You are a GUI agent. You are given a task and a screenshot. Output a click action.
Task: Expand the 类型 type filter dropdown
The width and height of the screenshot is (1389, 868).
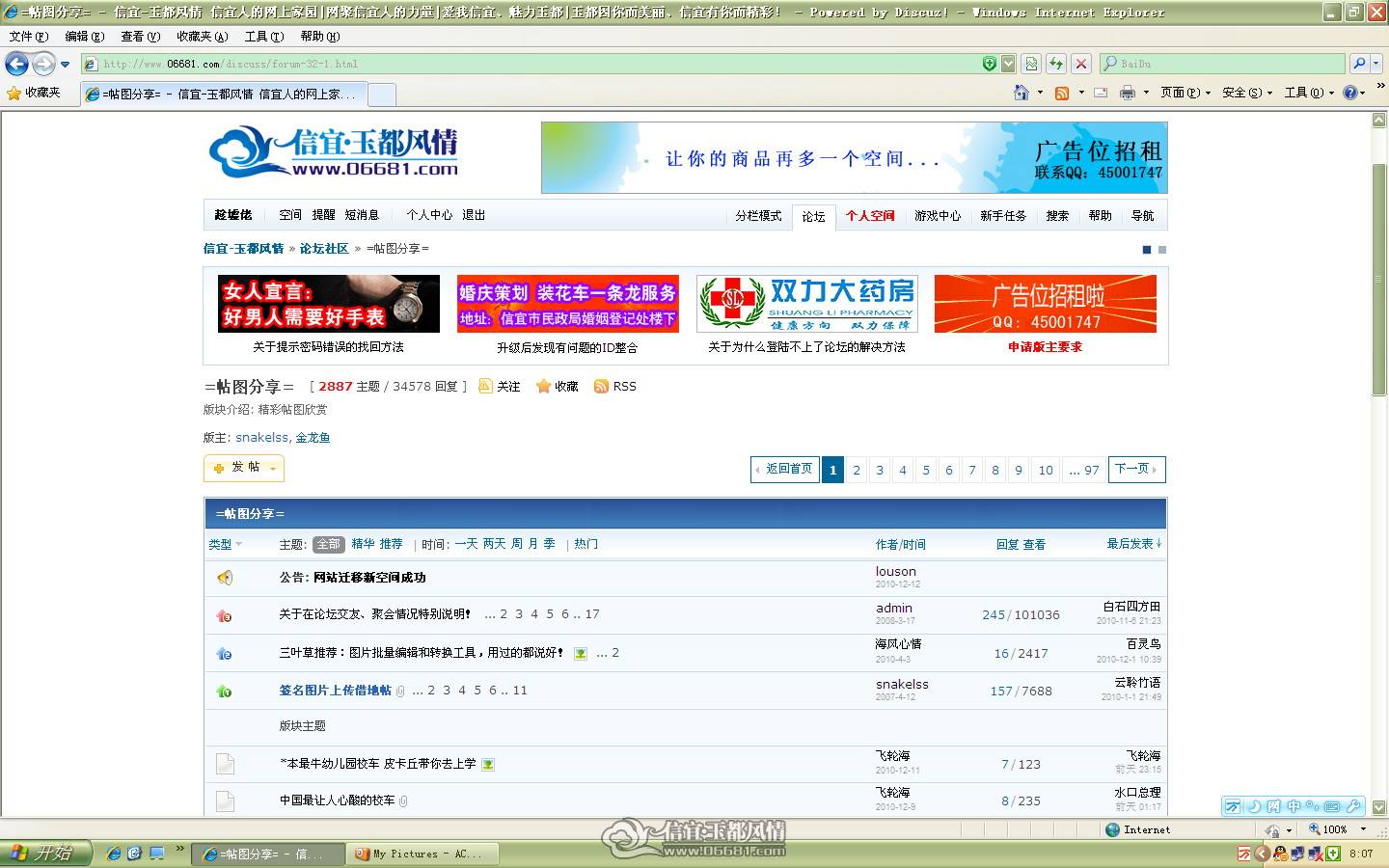click(226, 544)
